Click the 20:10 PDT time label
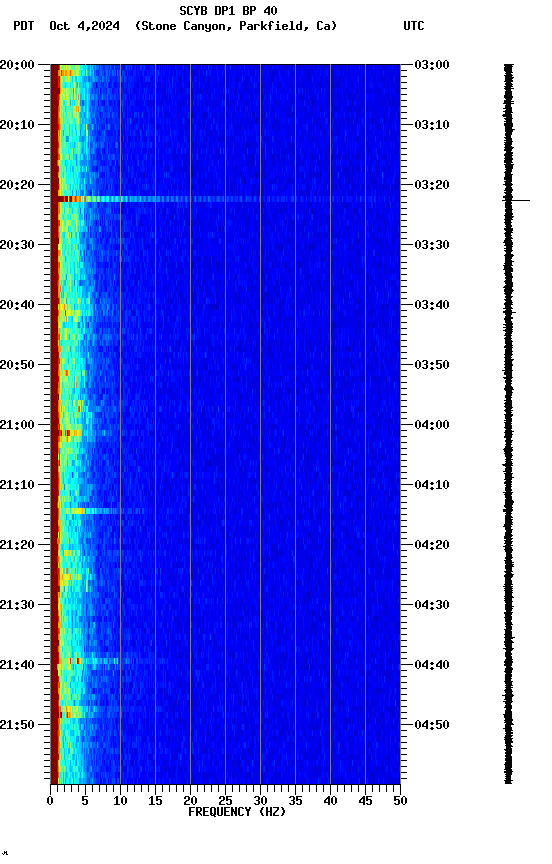 [x=17, y=125]
